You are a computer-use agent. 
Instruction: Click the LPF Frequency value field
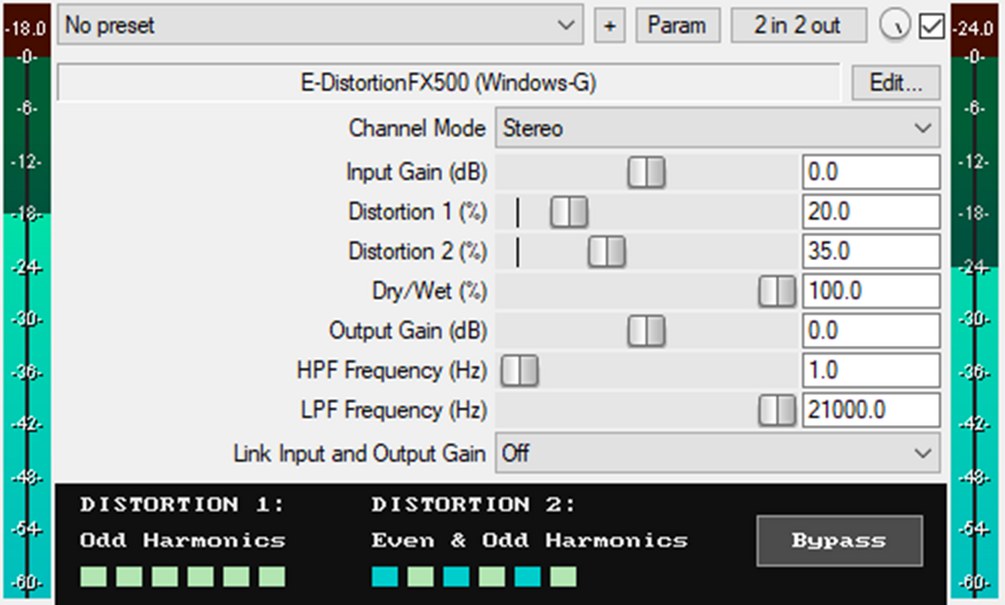click(871, 410)
